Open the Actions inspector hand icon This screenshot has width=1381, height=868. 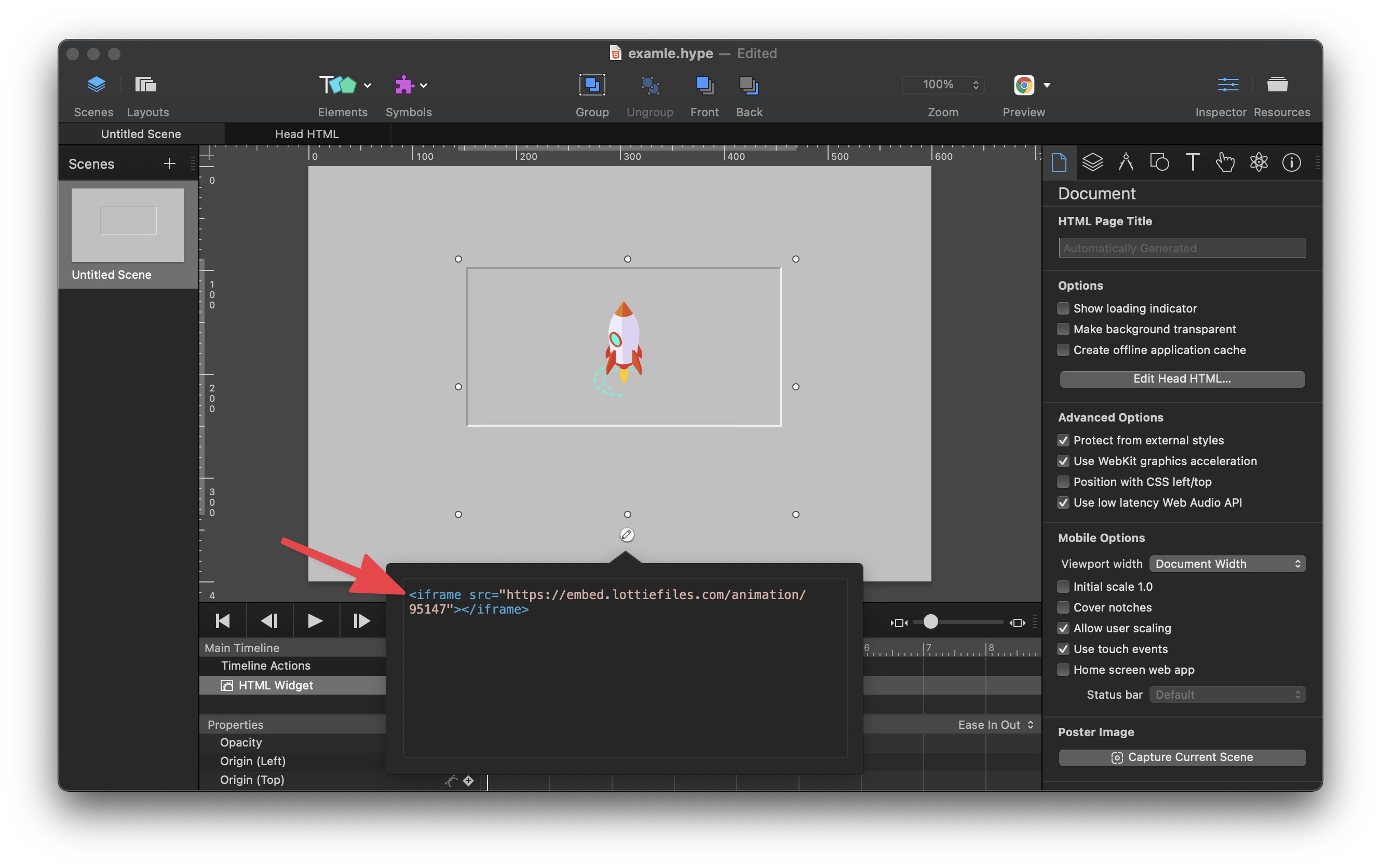[x=1225, y=162]
